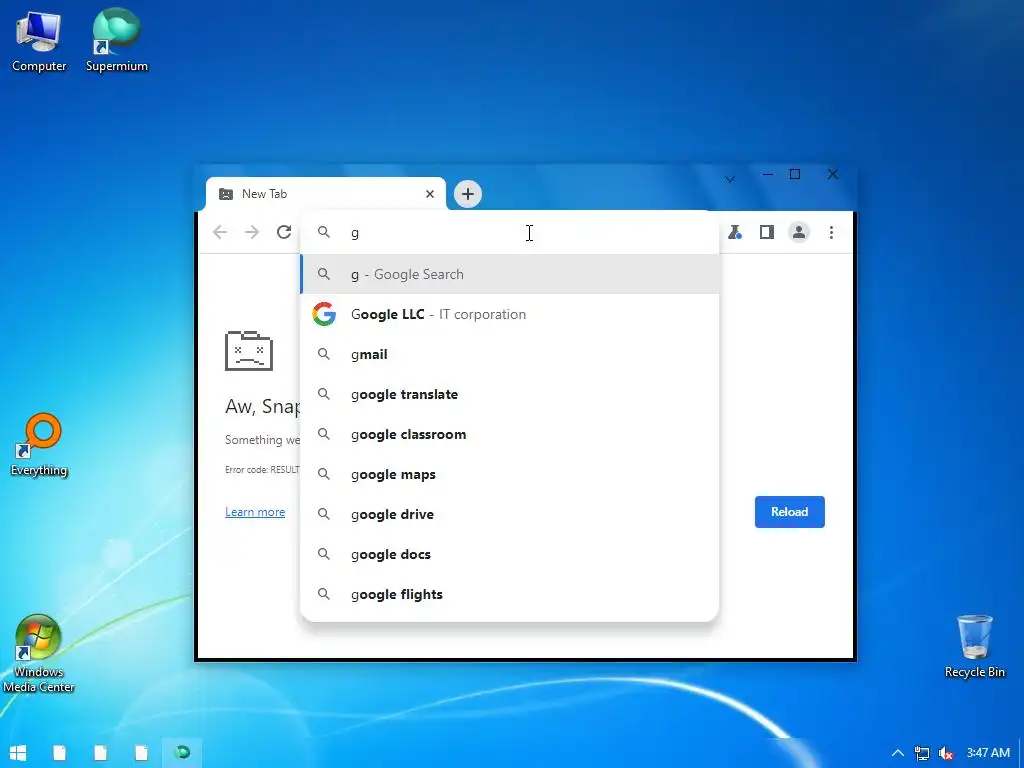Click the browser forward arrow
The height and width of the screenshot is (768, 1024).
point(252,232)
